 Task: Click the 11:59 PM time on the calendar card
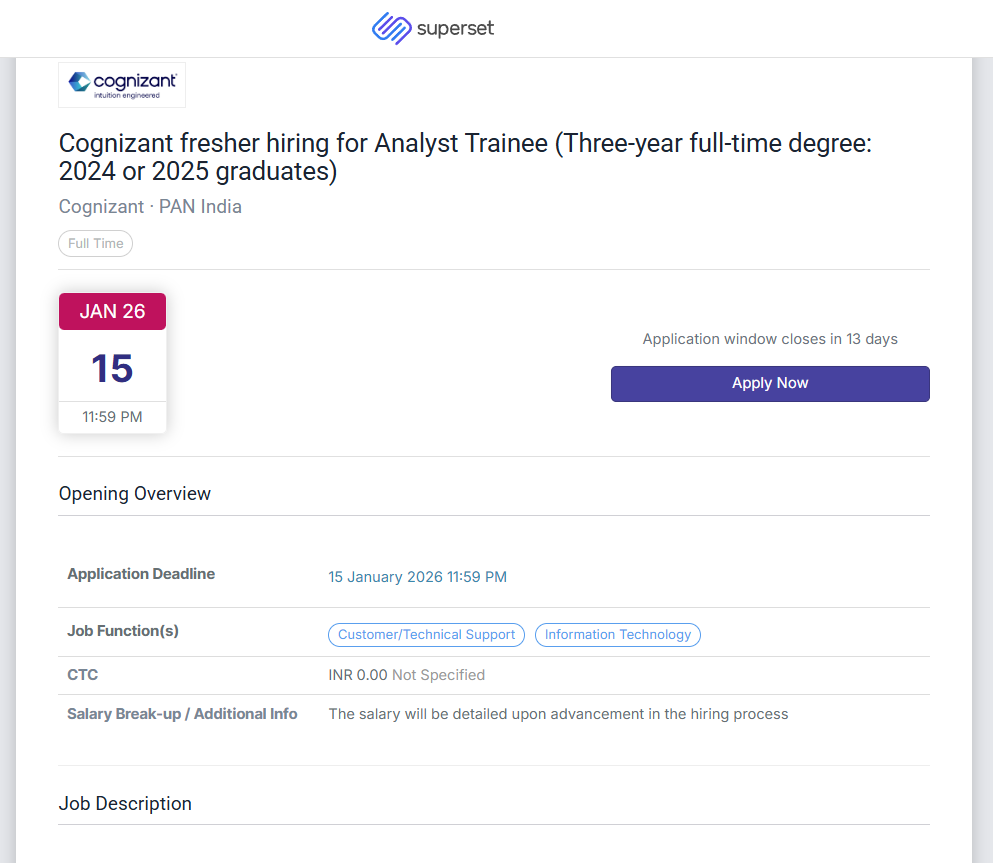point(112,417)
